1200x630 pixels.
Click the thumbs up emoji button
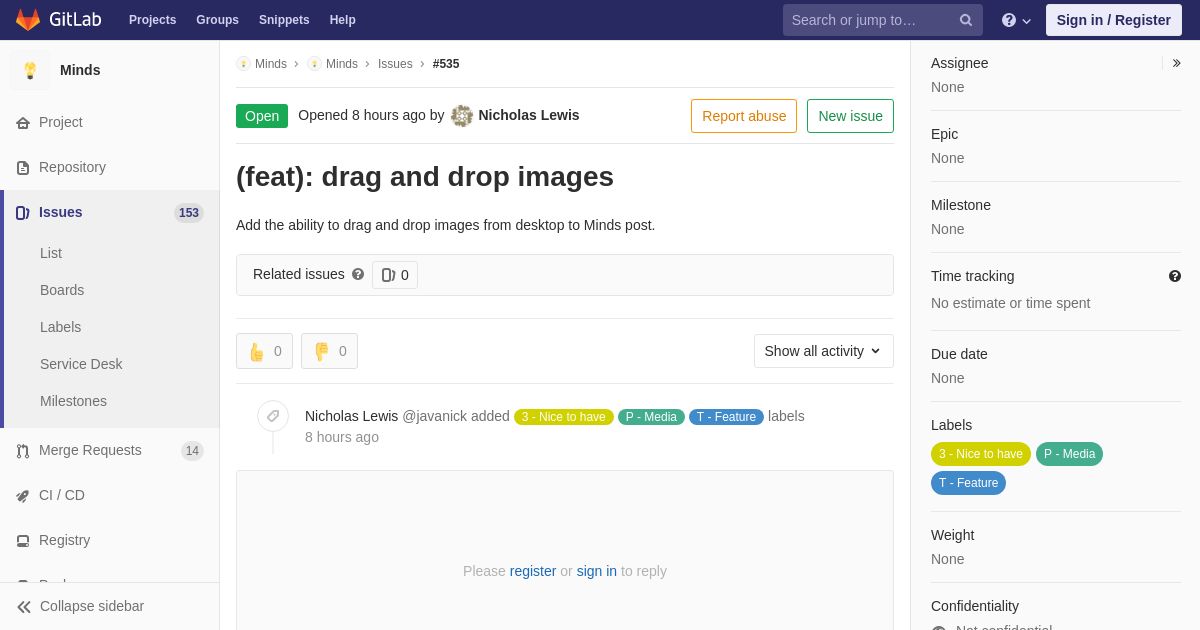pos(264,351)
